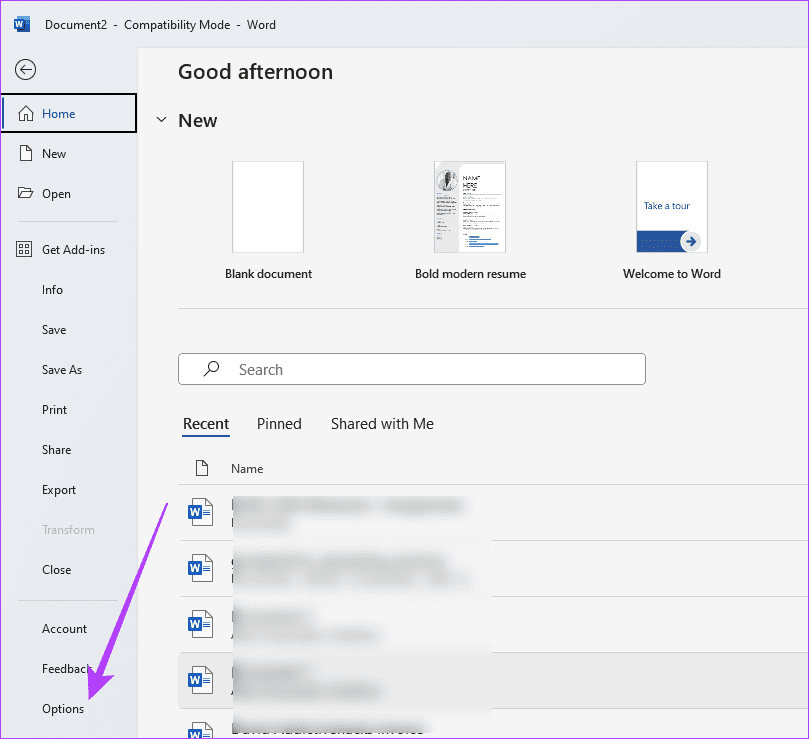Open the Home menu item
The width and height of the screenshot is (809, 739).
(69, 114)
